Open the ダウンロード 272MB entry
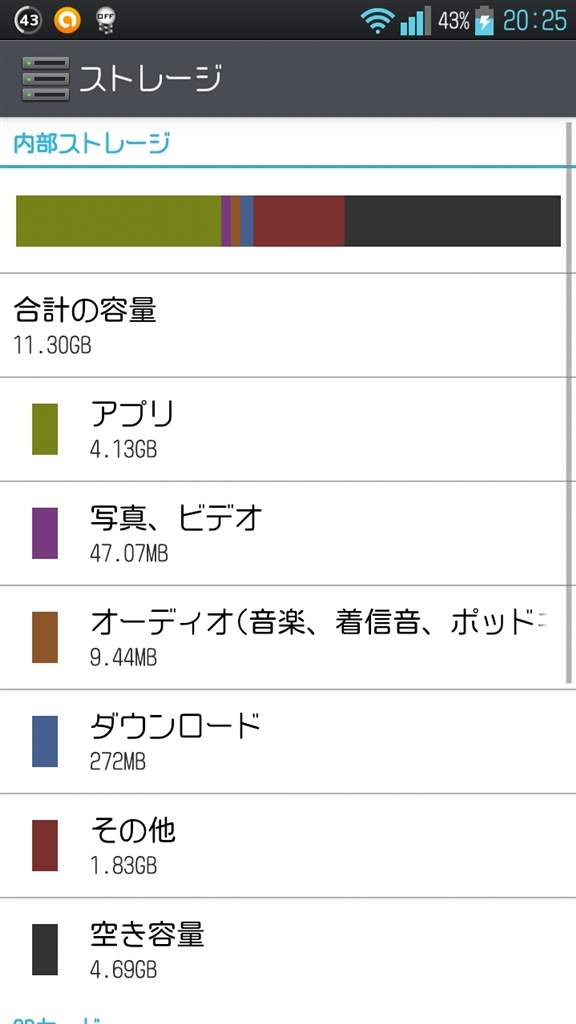 [288, 742]
